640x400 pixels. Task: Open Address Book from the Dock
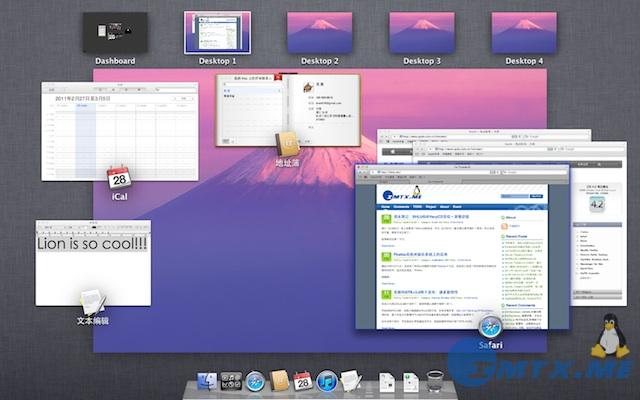point(279,381)
